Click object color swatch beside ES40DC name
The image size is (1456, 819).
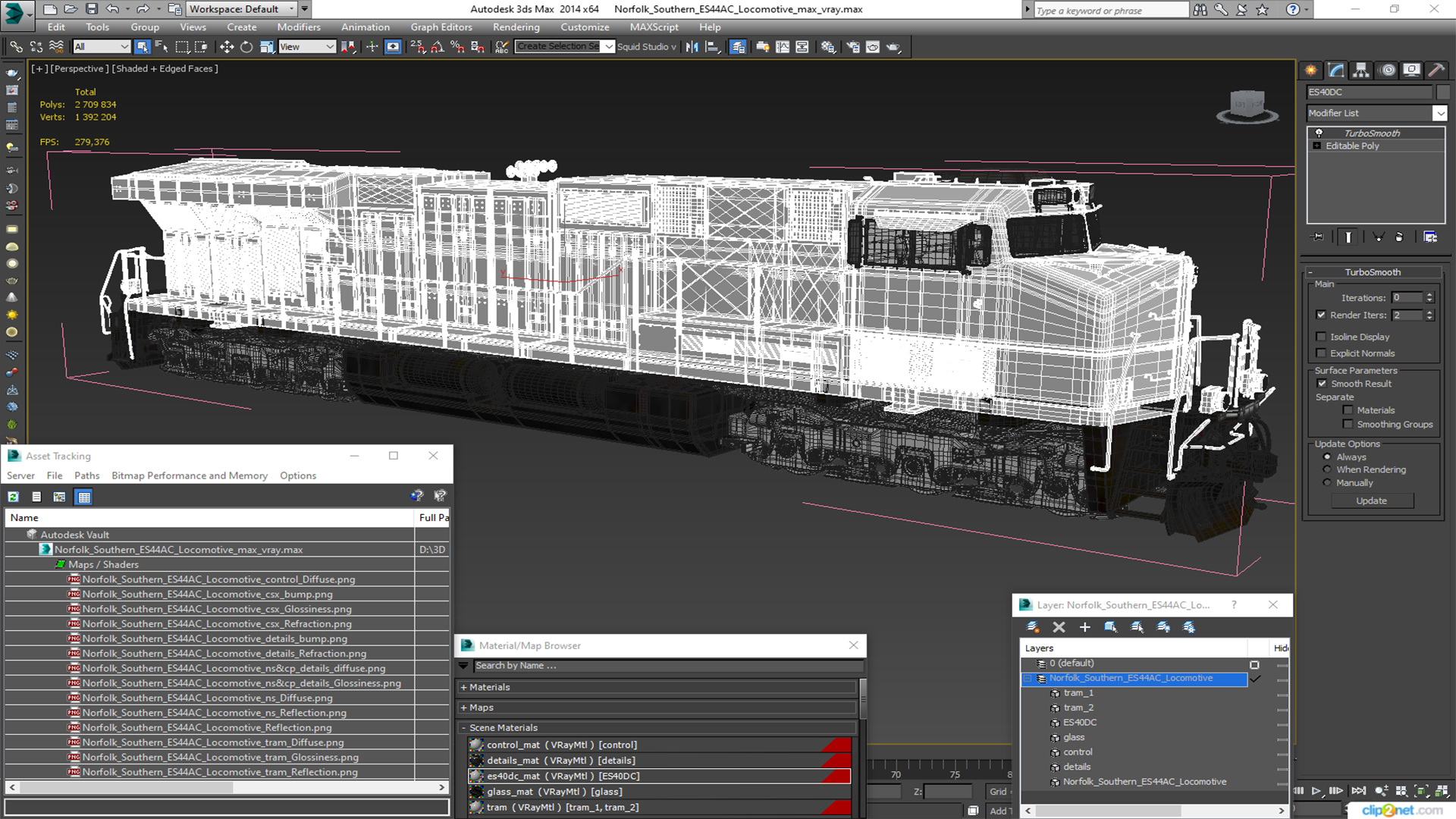pos(1443,92)
